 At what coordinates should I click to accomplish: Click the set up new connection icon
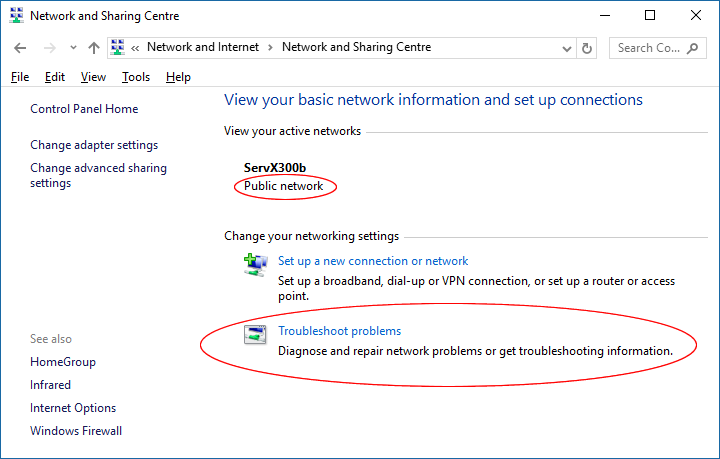pos(255,264)
